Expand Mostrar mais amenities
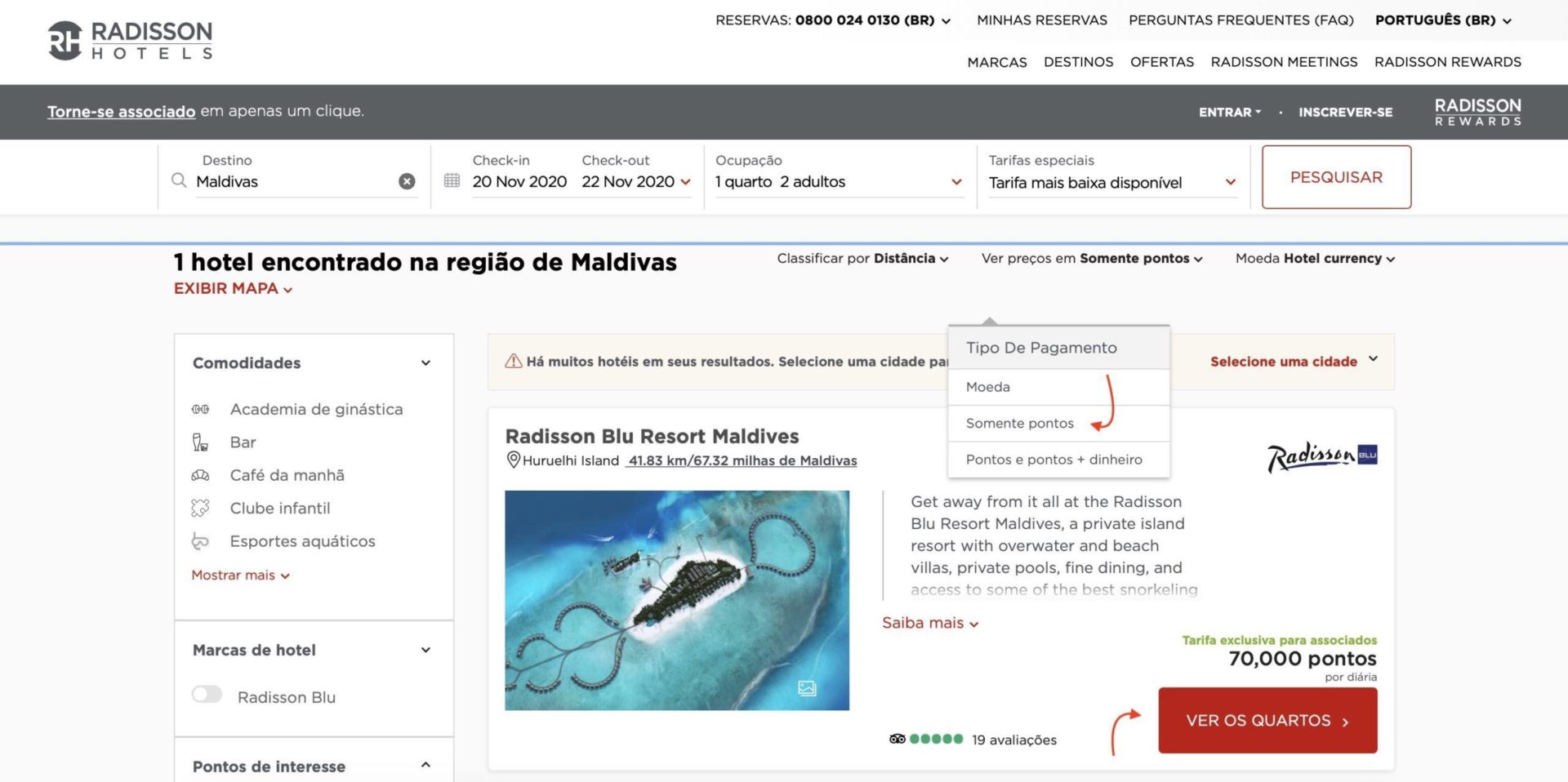 click(240, 575)
